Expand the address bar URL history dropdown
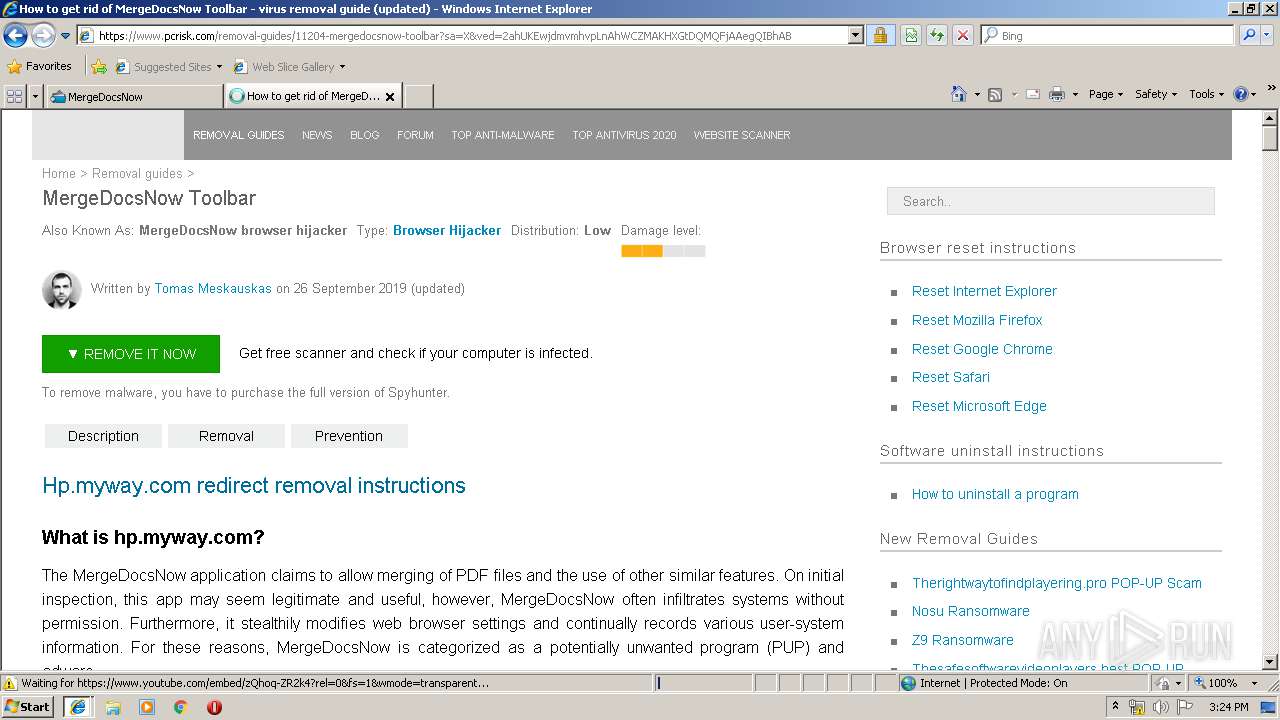1280x720 pixels. 855,35
